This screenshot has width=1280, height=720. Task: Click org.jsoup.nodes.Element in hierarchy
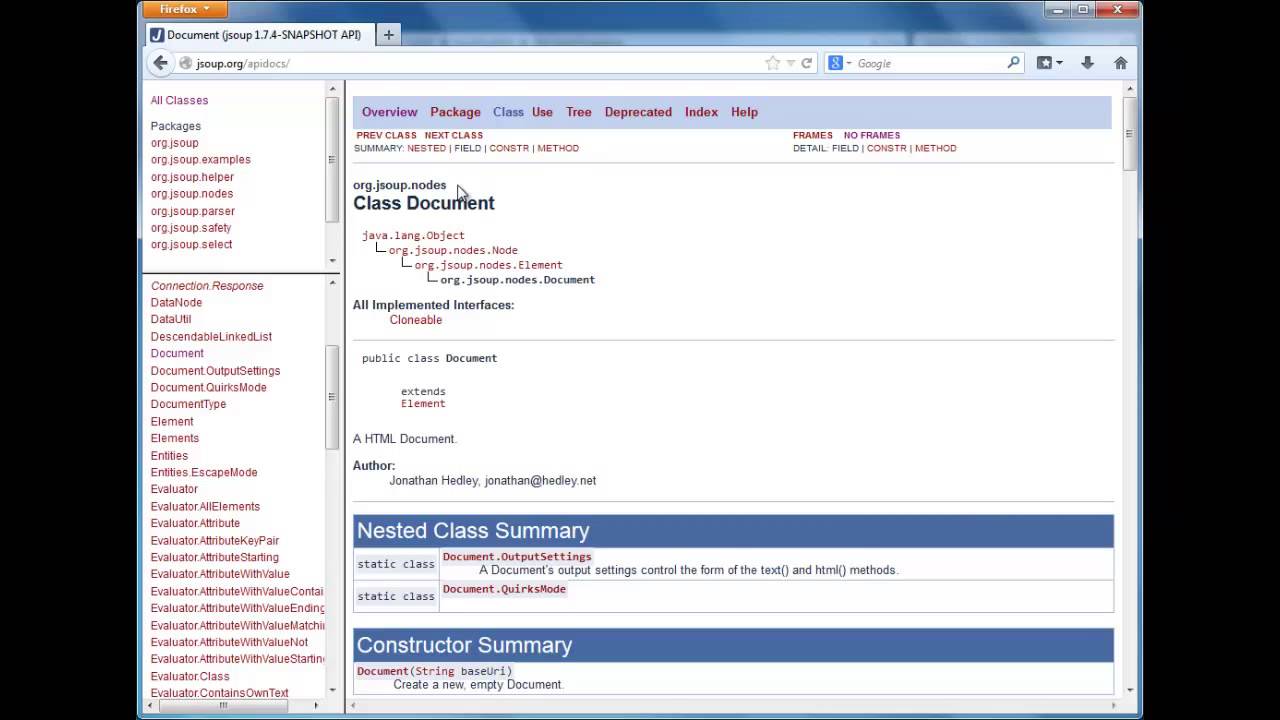[x=489, y=265]
